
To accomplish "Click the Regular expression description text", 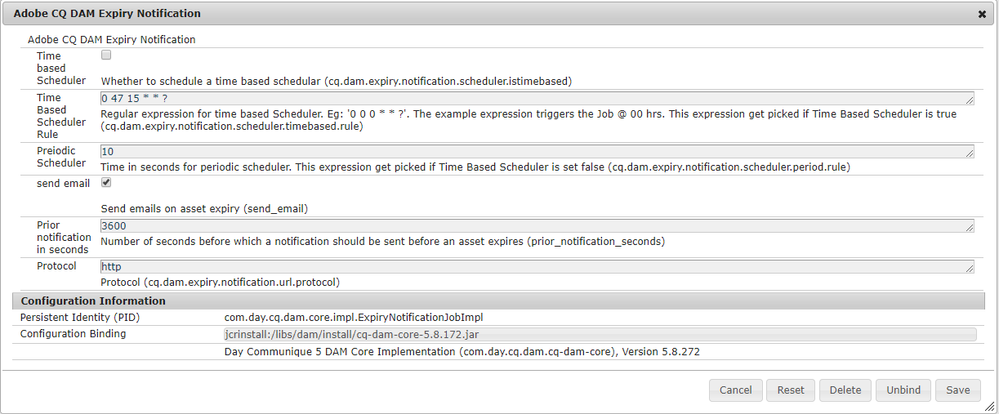I will click(529, 120).
